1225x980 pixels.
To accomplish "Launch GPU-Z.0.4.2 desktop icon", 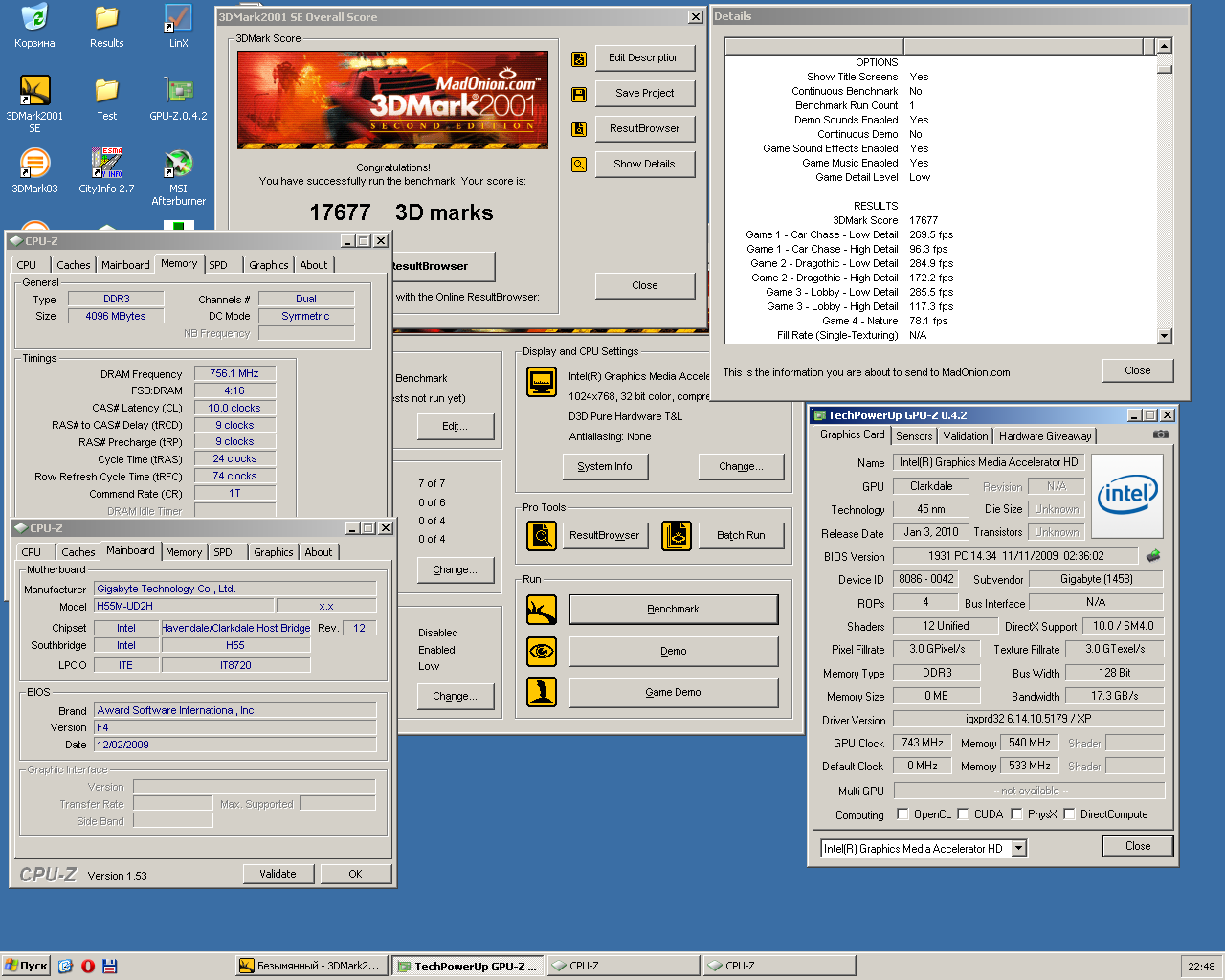I will (178, 99).
